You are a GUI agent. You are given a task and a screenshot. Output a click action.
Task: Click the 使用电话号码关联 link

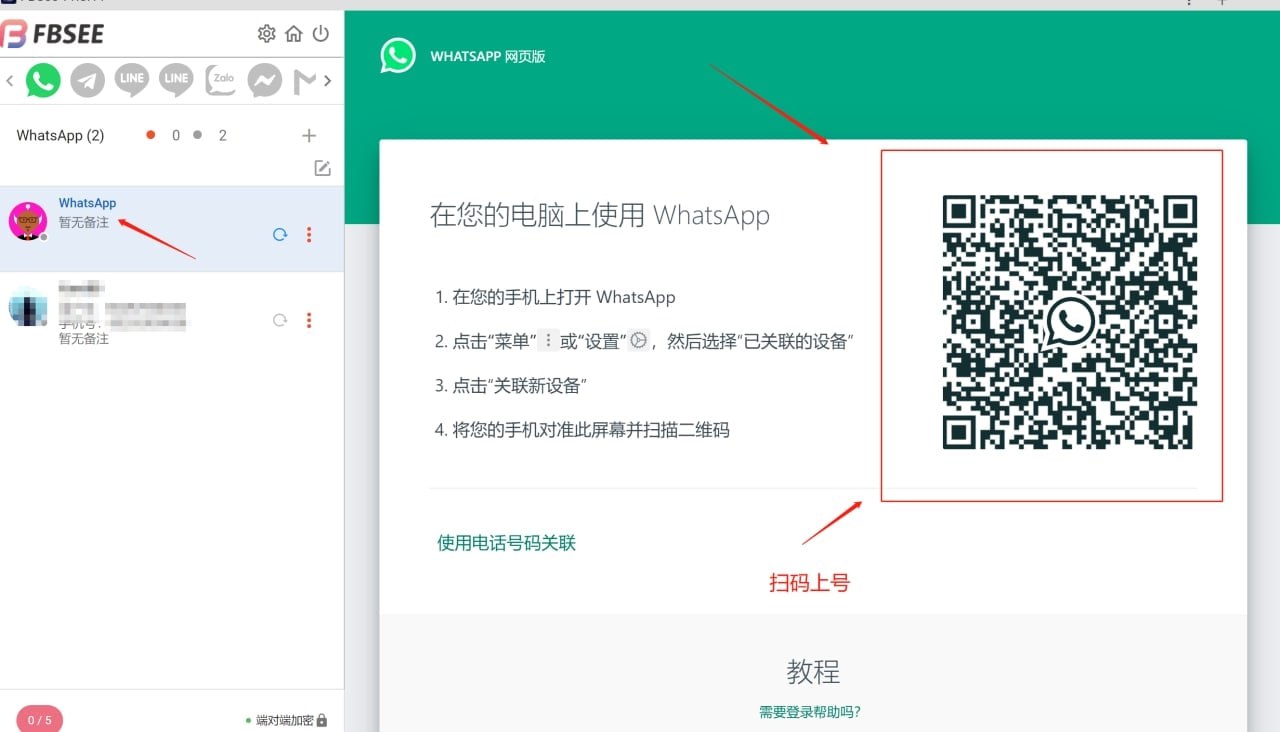pyautogui.click(x=506, y=543)
